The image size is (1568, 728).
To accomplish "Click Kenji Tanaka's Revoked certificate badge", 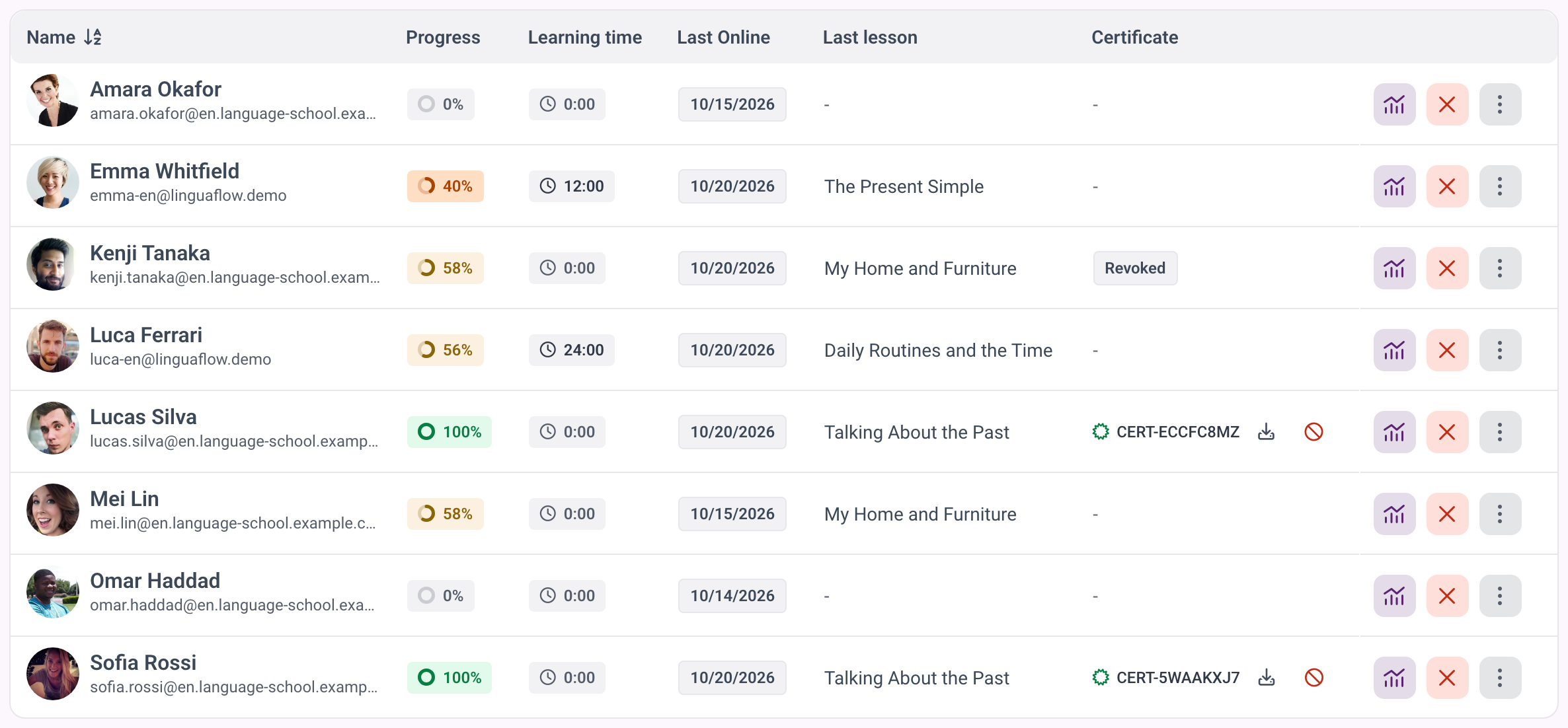I will click(x=1135, y=268).
